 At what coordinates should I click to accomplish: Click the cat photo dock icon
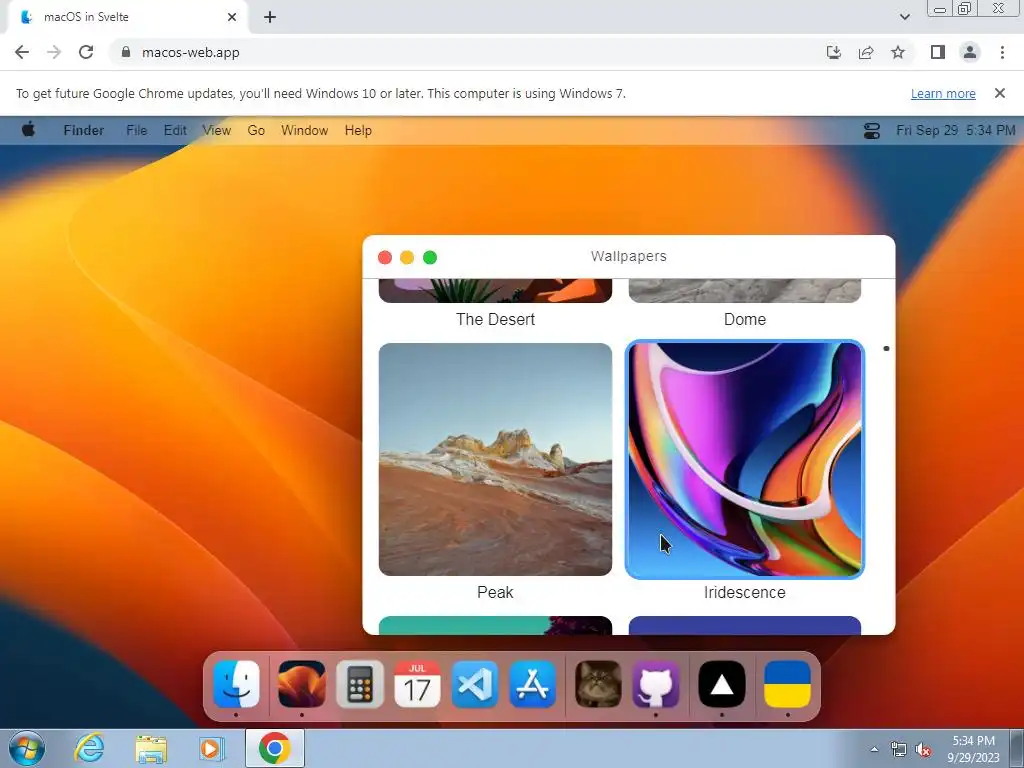(598, 684)
